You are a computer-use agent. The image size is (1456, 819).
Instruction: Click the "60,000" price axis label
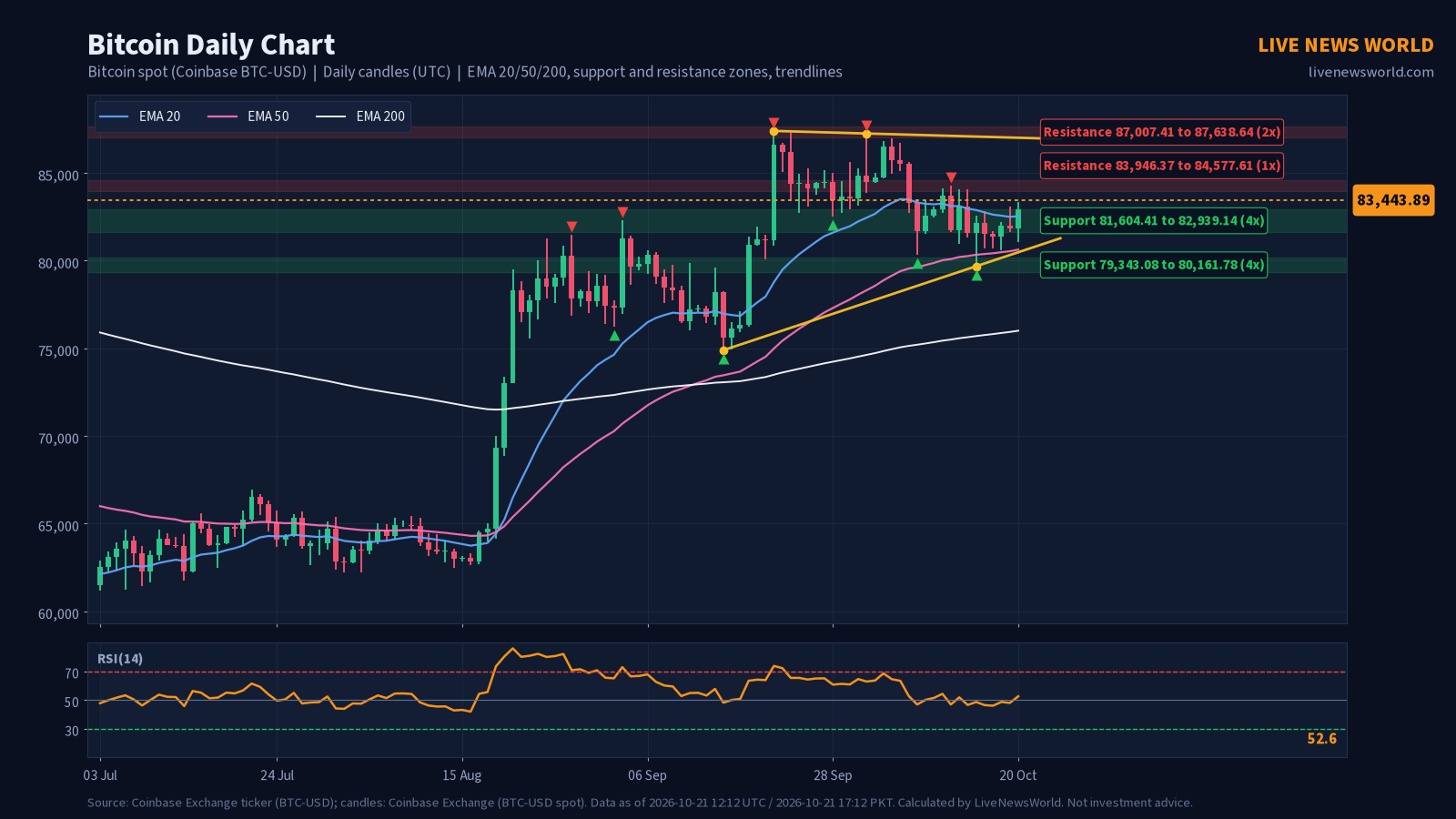click(x=59, y=613)
